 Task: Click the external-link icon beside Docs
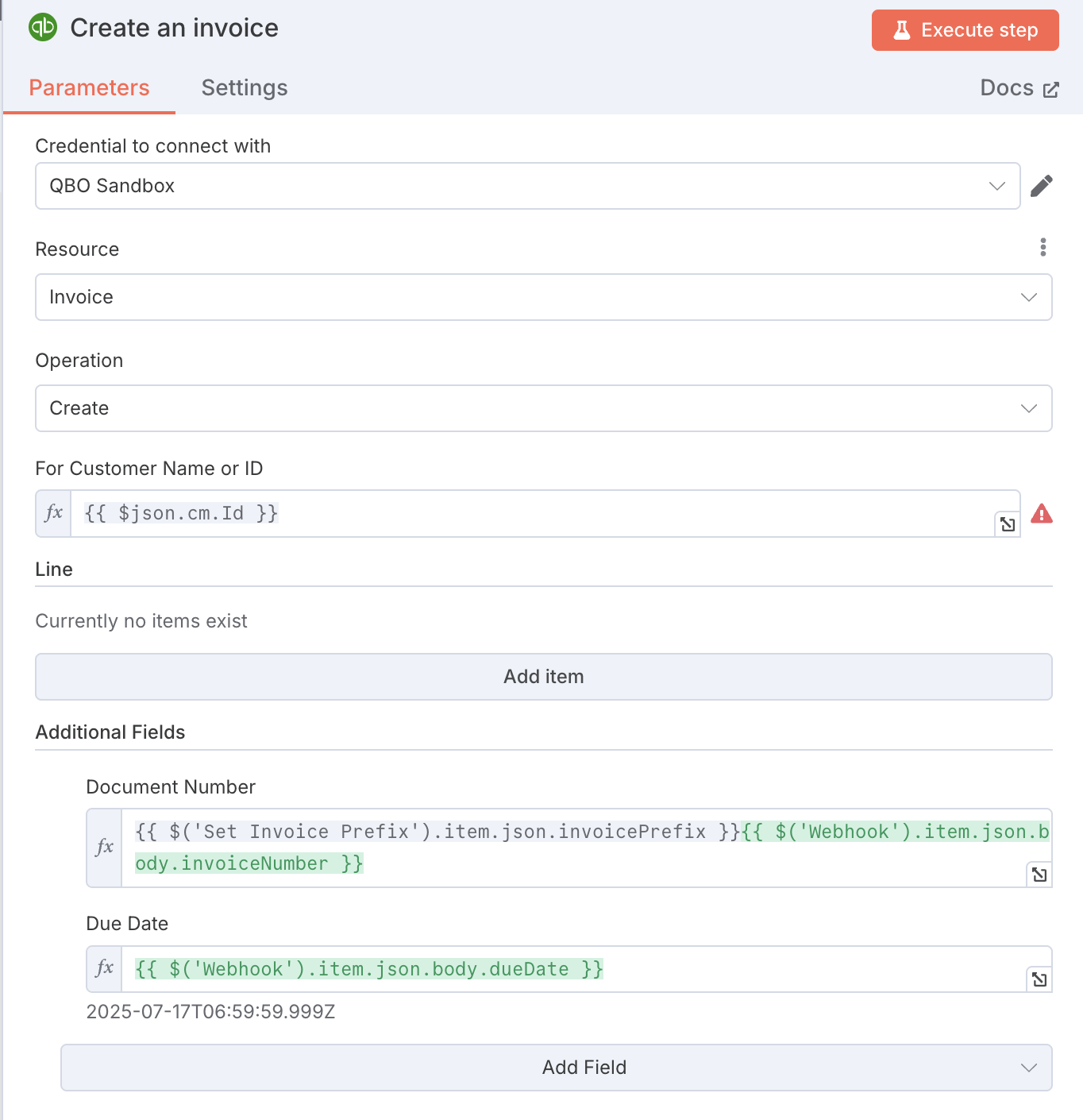1051,88
